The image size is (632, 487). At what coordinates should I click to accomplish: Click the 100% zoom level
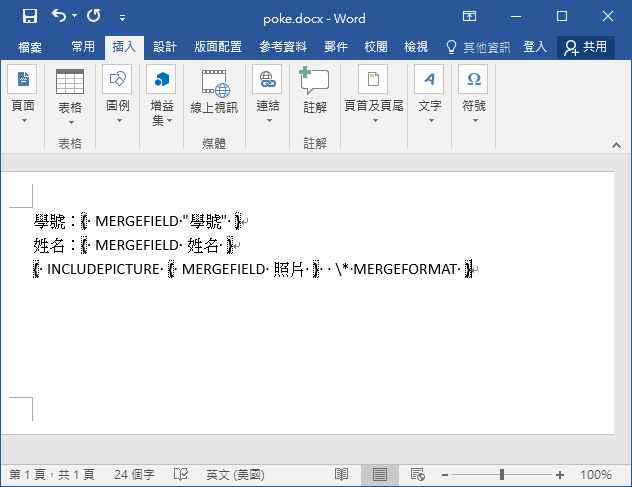[595, 475]
